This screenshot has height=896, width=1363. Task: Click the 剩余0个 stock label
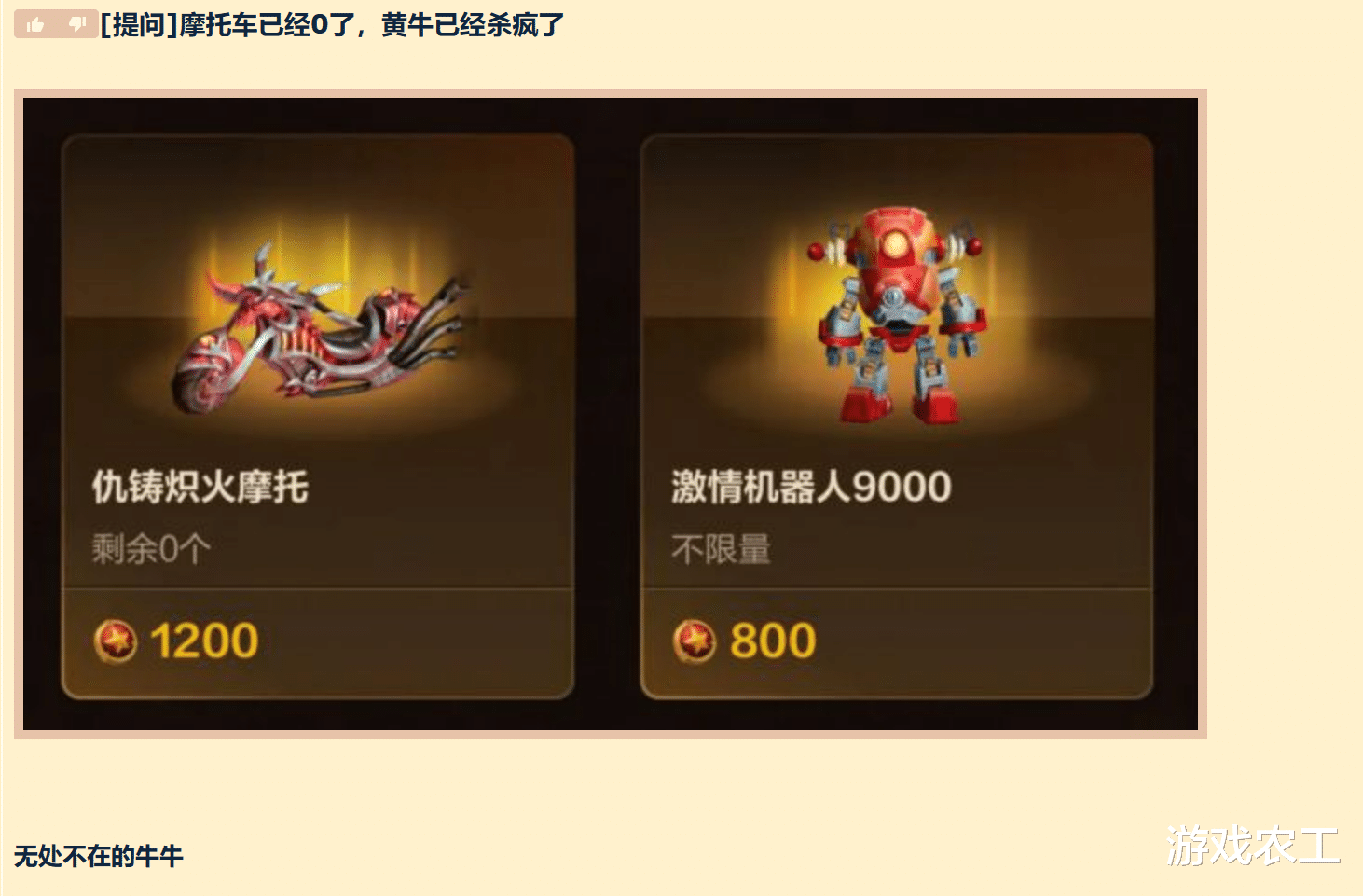[x=151, y=548]
